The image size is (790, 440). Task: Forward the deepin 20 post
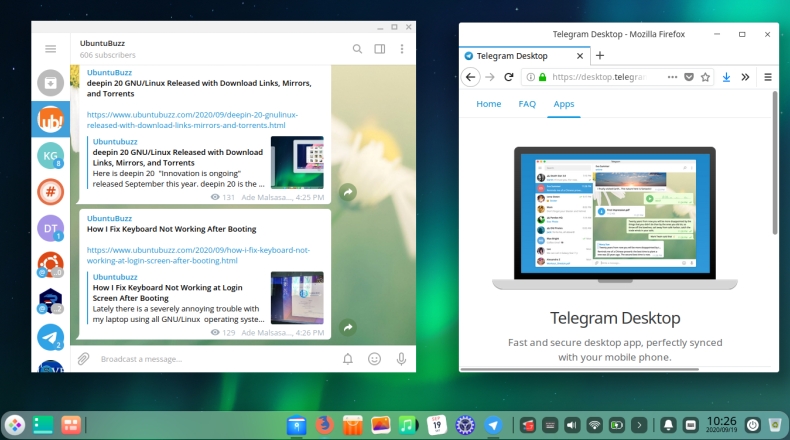[x=347, y=192]
